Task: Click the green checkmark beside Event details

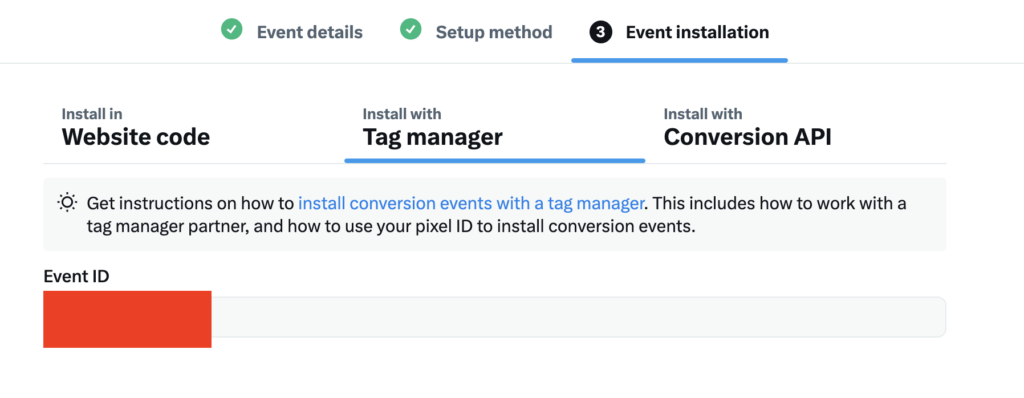Action: point(231,29)
